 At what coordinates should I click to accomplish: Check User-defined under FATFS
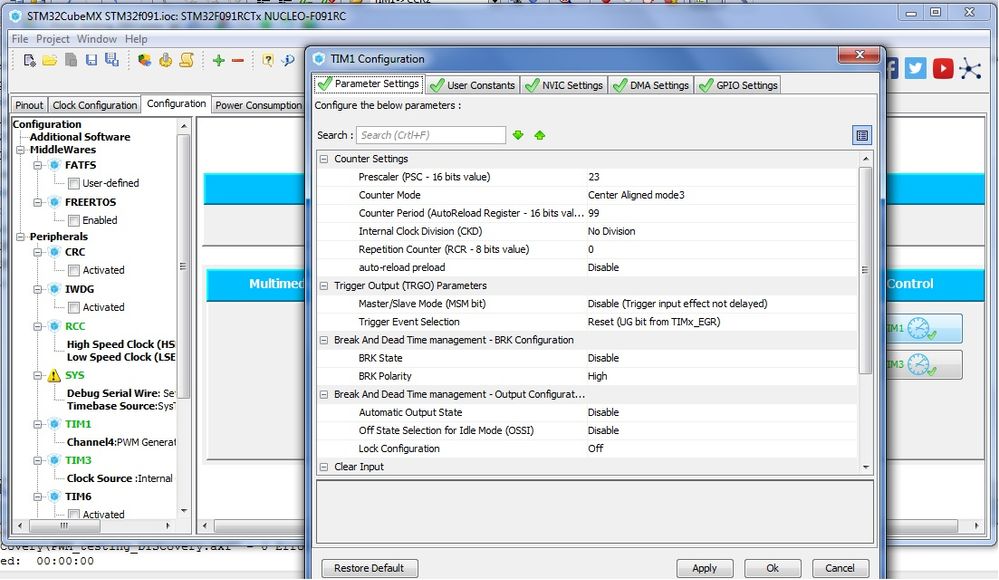coord(74,184)
